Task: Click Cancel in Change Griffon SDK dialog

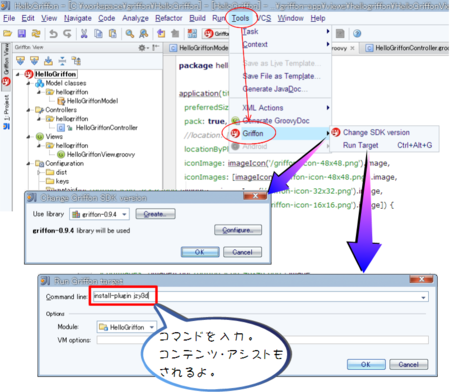Action: (242, 252)
